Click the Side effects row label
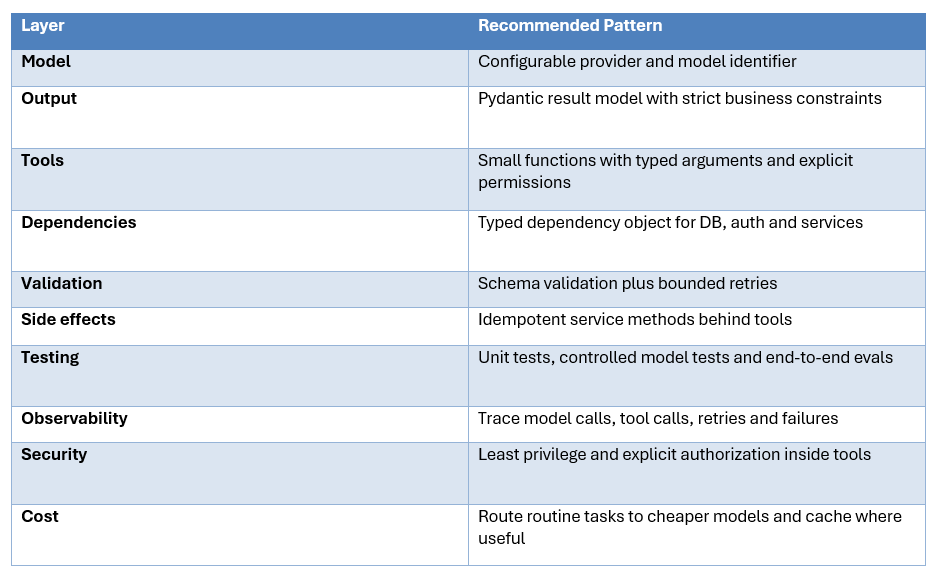The height and width of the screenshot is (575, 936). coord(68,319)
